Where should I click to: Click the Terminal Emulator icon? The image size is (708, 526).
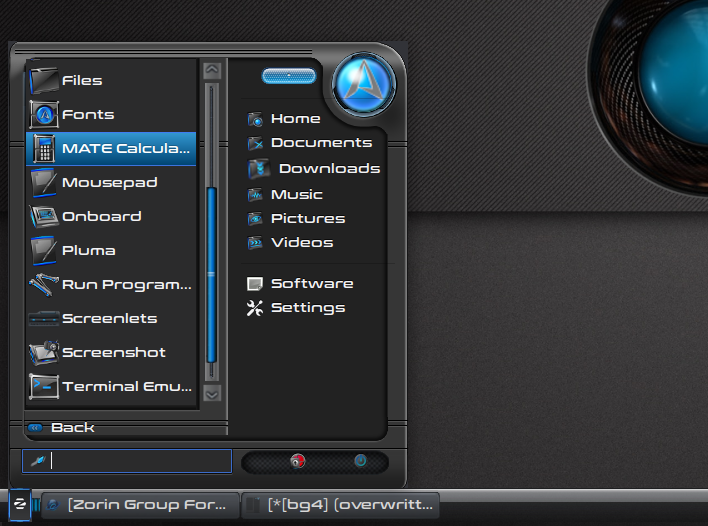[x=43, y=386]
